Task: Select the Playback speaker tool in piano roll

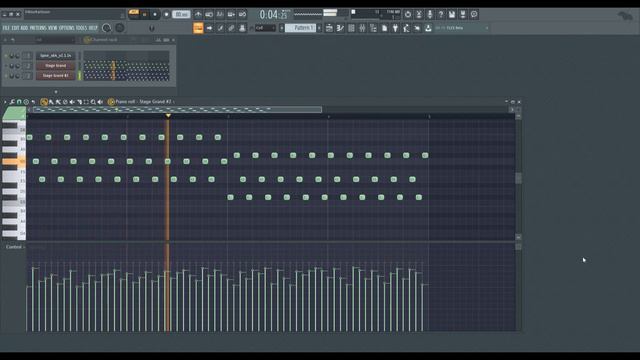Action: pos(100,102)
